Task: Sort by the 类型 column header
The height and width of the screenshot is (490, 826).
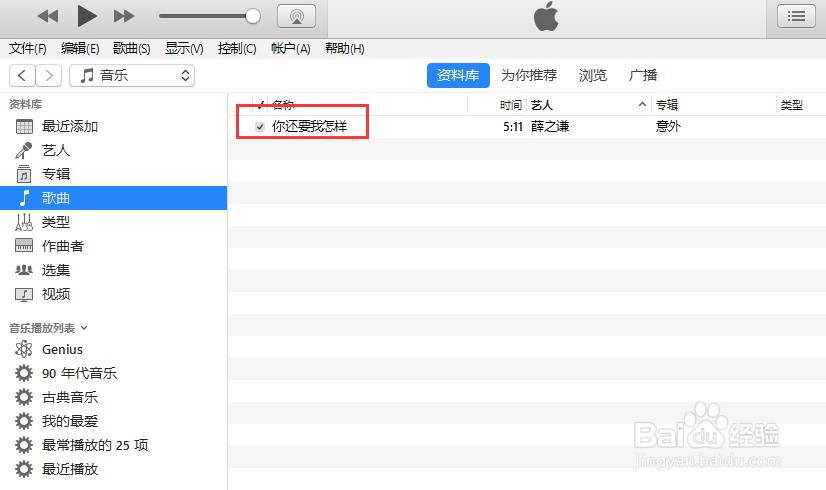Action: click(x=791, y=105)
